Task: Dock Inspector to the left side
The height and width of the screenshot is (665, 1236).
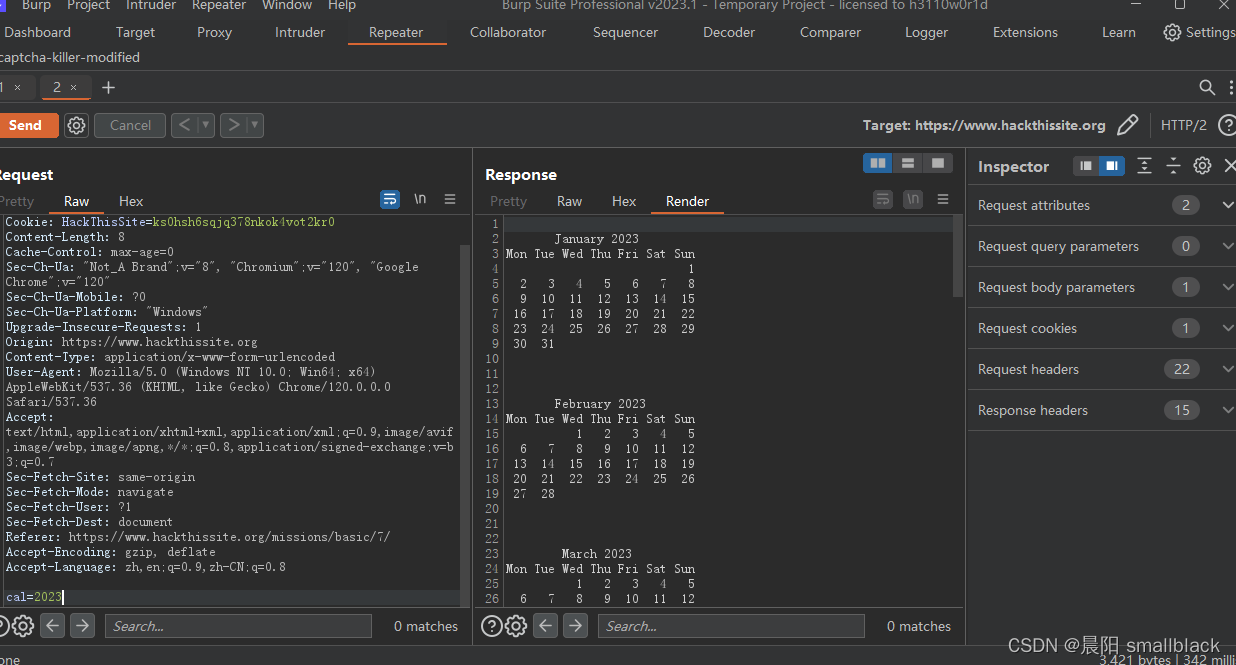Action: point(1086,166)
